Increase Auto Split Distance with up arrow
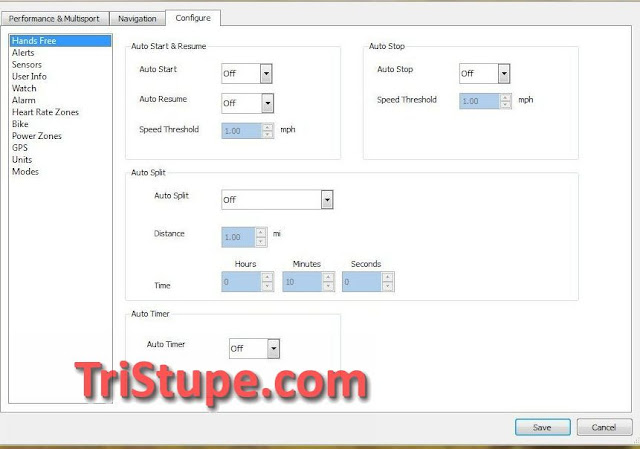This screenshot has height=449, width=640. (x=261, y=233)
